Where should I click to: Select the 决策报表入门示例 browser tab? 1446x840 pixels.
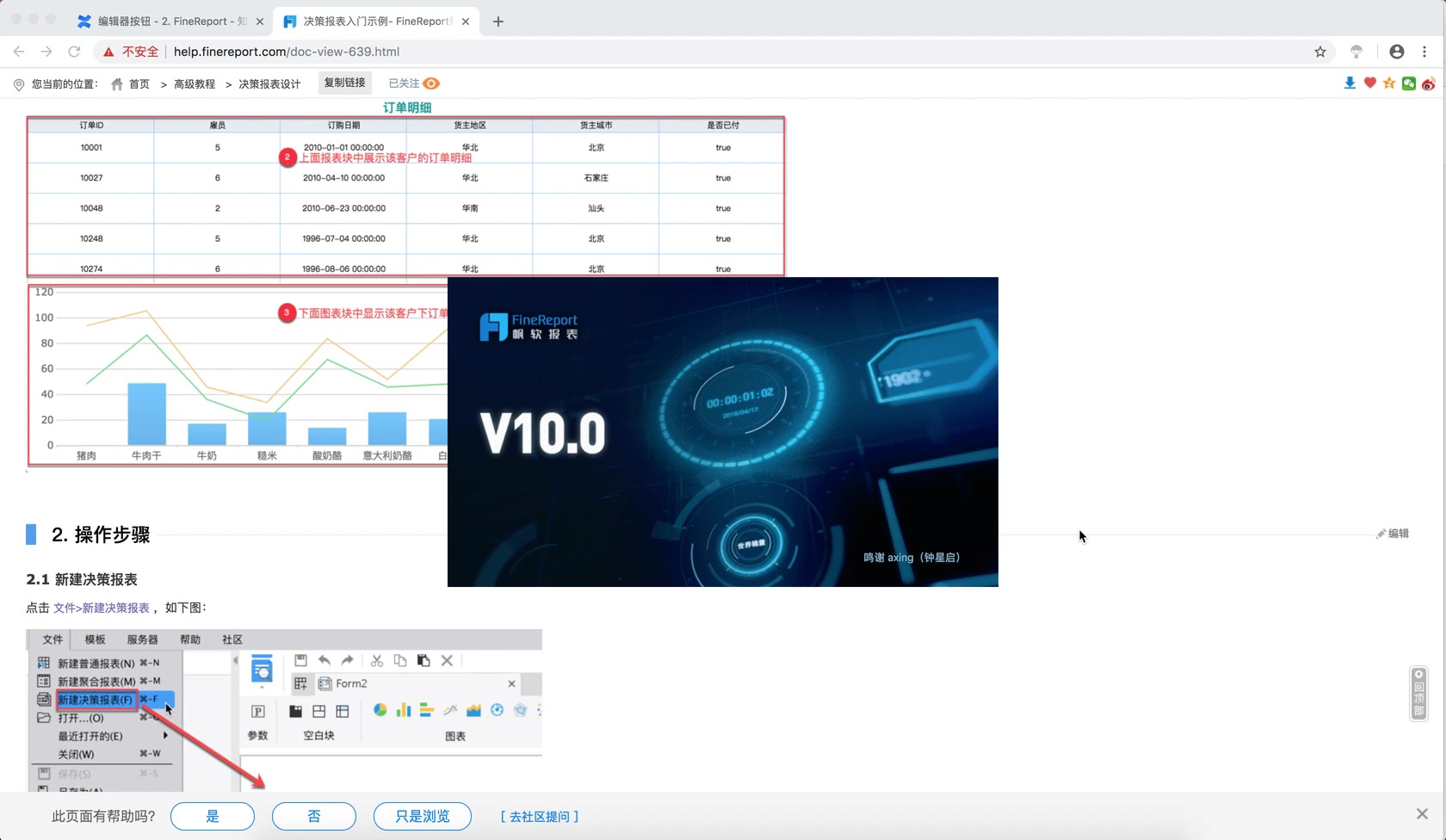pos(376,22)
